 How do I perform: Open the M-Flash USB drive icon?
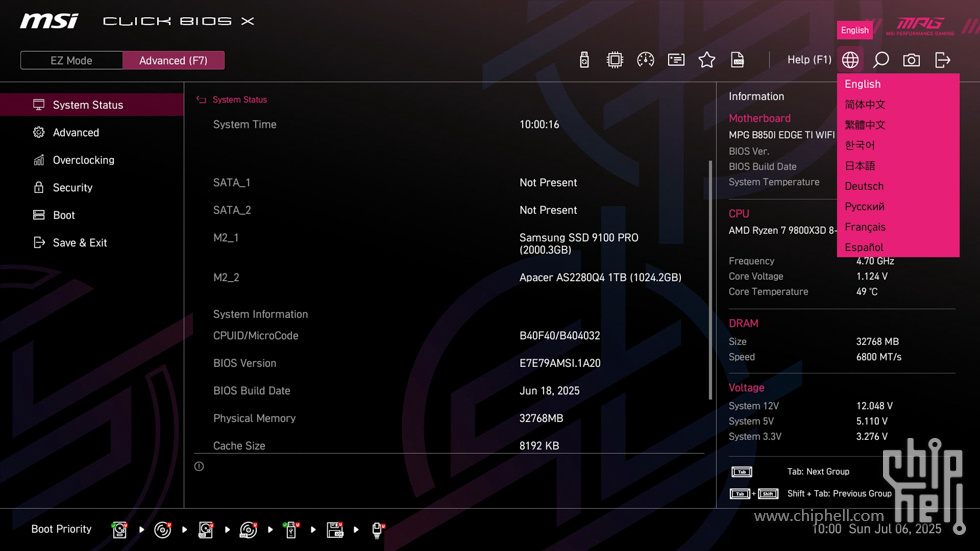click(x=584, y=60)
